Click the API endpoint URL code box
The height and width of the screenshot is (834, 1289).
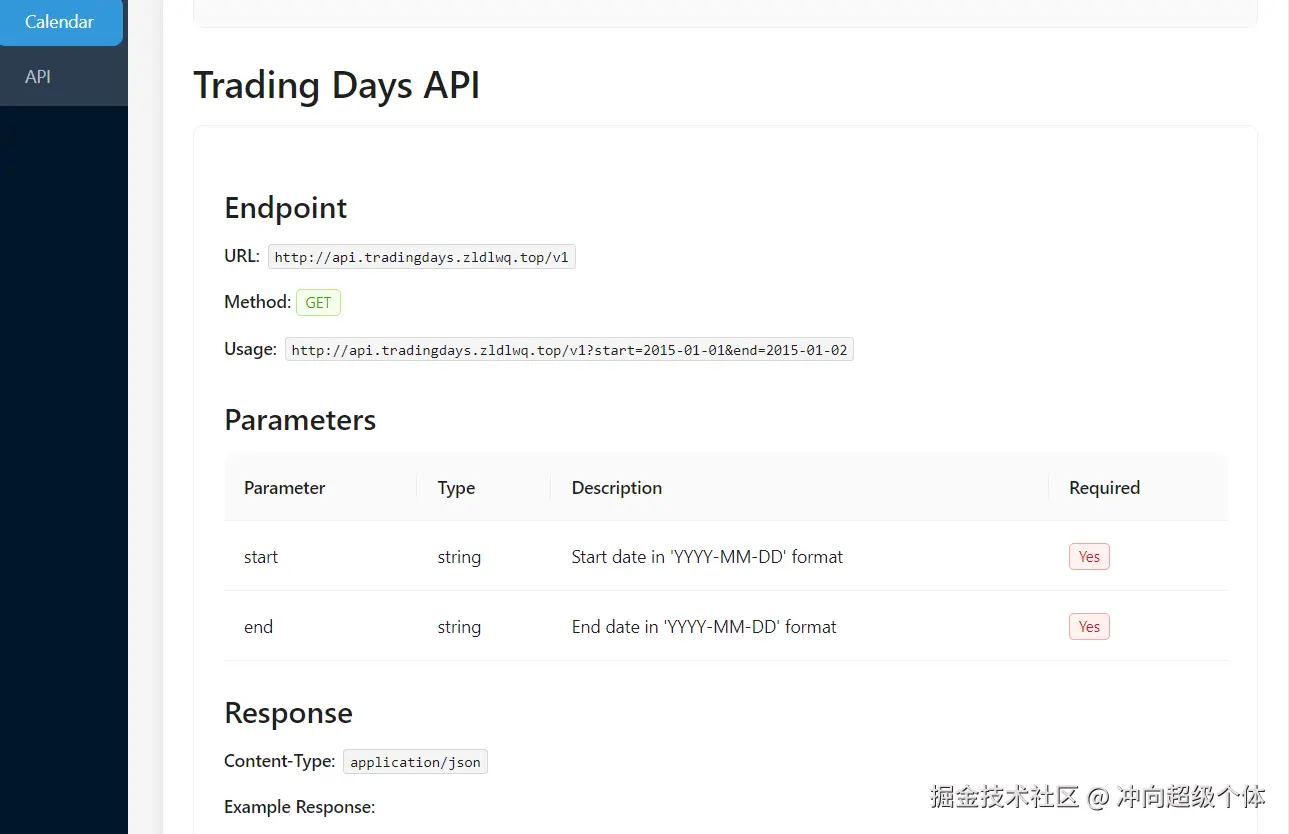[421, 257]
